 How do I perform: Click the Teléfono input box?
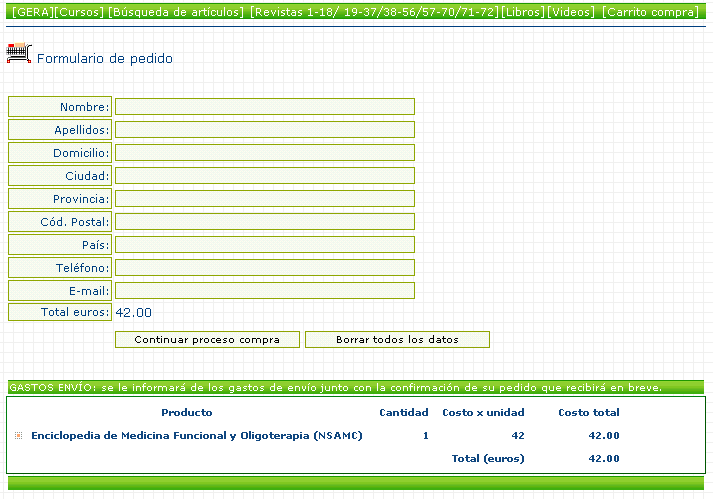pos(265,267)
